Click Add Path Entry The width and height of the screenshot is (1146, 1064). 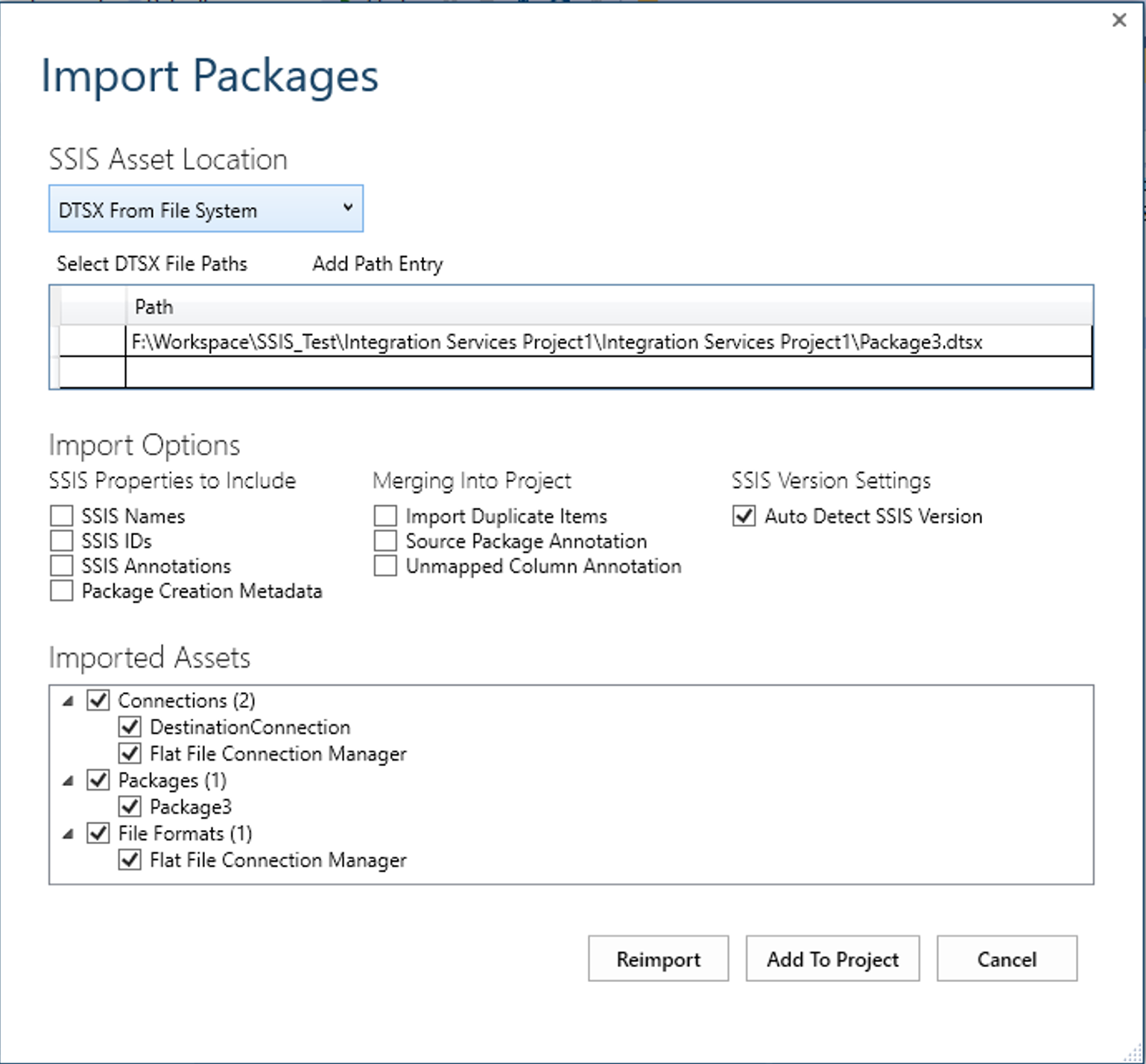(377, 264)
